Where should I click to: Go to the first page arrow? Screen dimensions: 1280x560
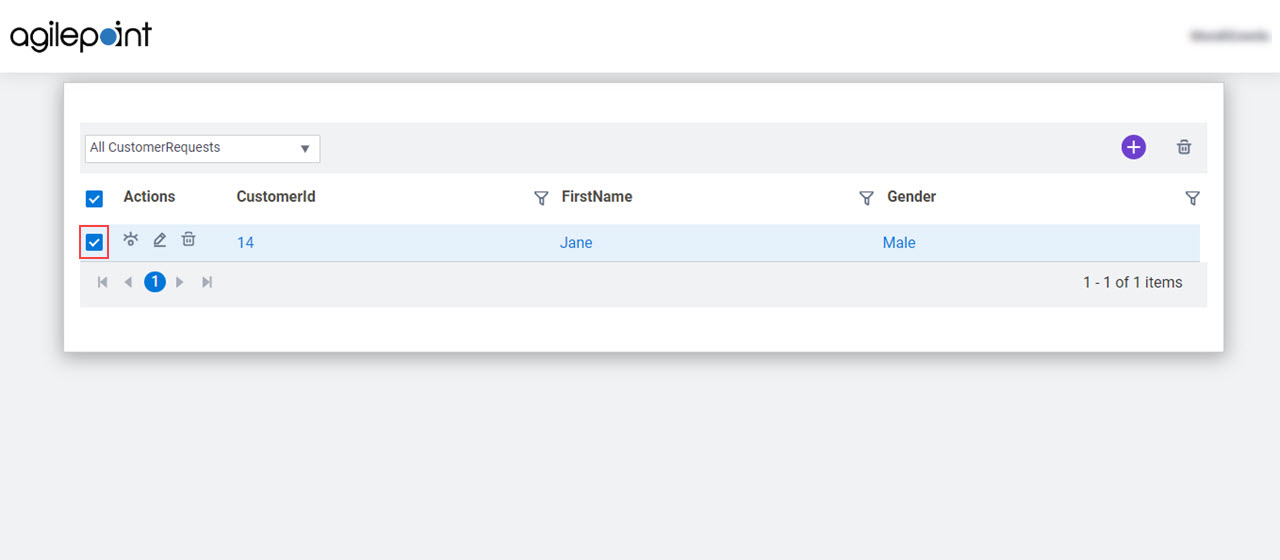[x=102, y=282]
